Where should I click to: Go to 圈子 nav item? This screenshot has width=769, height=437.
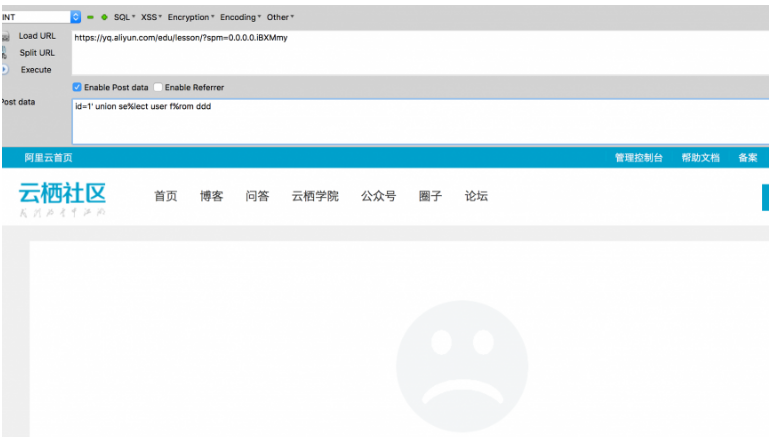click(431, 196)
